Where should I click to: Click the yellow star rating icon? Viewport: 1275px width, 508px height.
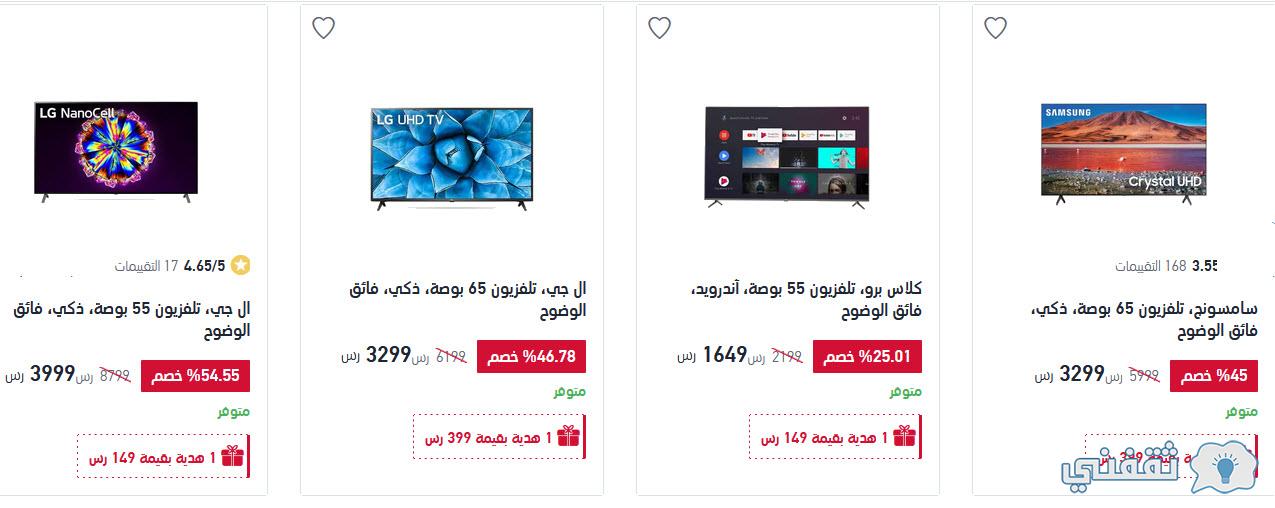[x=240, y=266]
